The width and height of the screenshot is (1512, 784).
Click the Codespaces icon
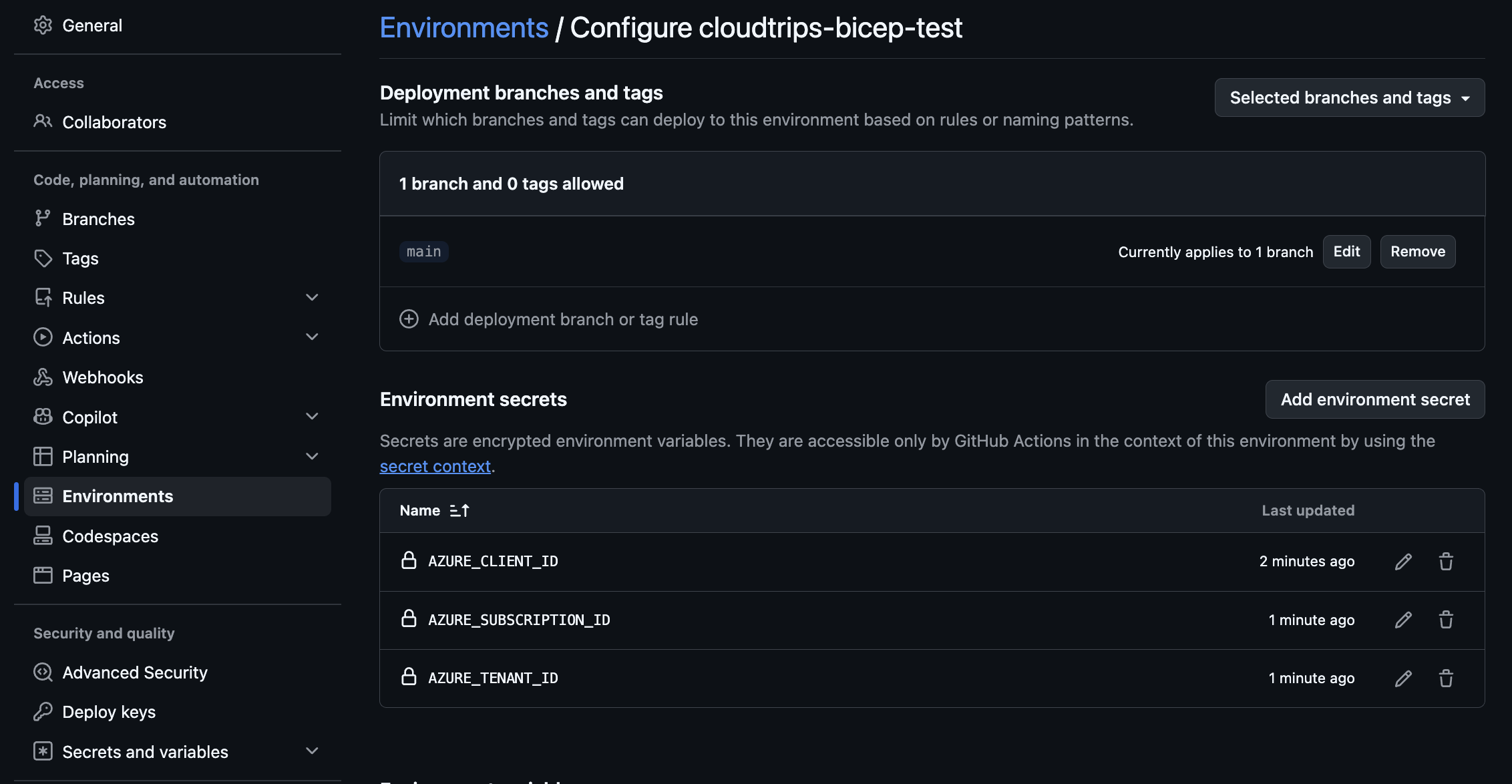pyautogui.click(x=43, y=536)
